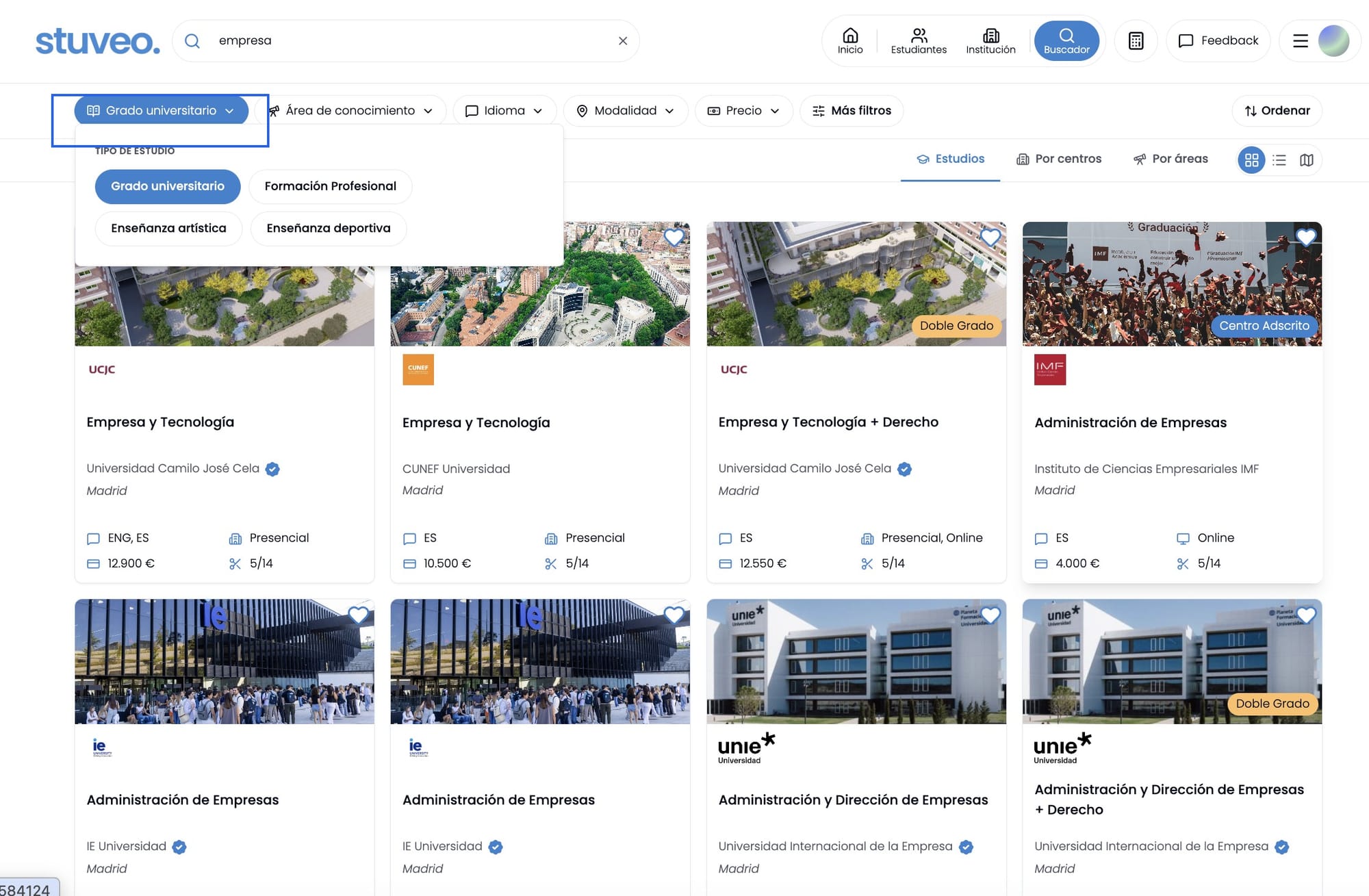The width and height of the screenshot is (1369, 896).
Task: Select Enseñanza artística study type
Action: 168,229
